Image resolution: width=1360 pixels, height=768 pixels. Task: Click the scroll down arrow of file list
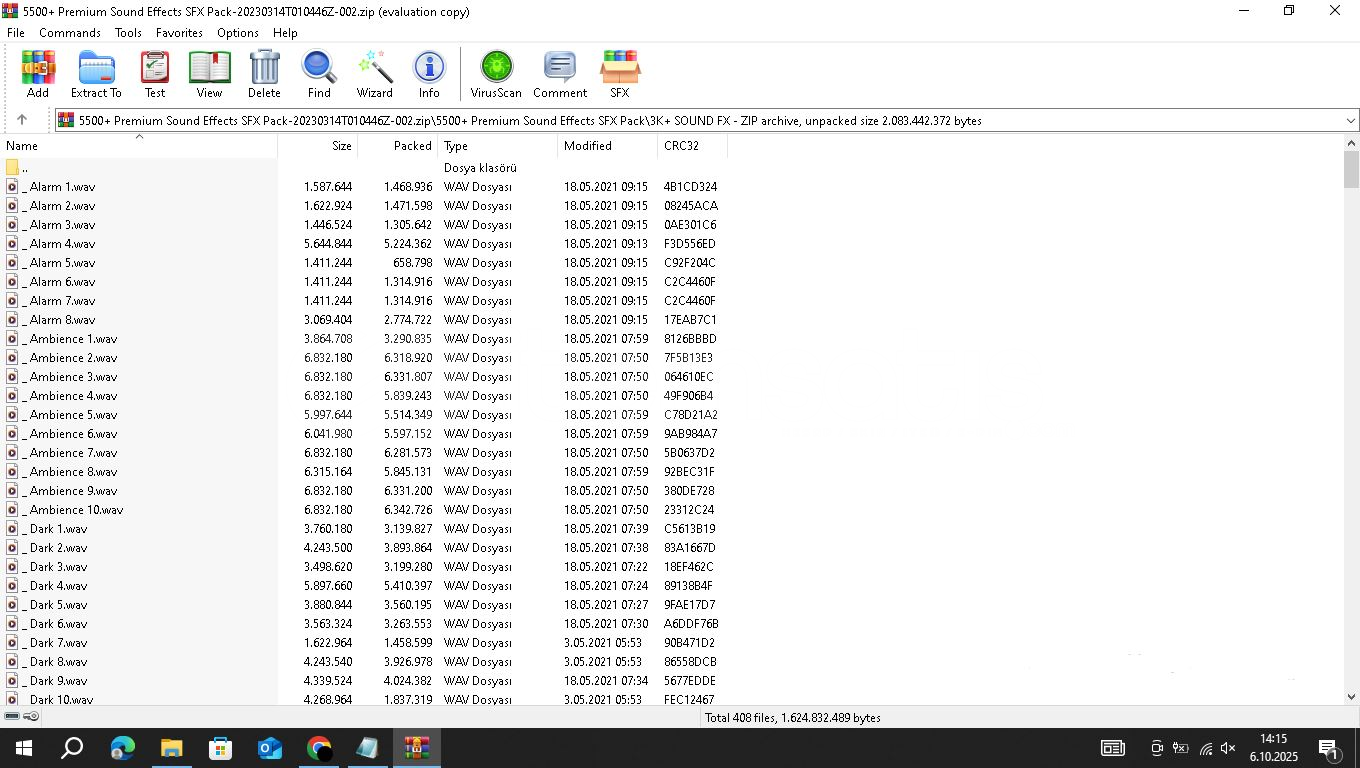pyautogui.click(x=1351, y=697)
